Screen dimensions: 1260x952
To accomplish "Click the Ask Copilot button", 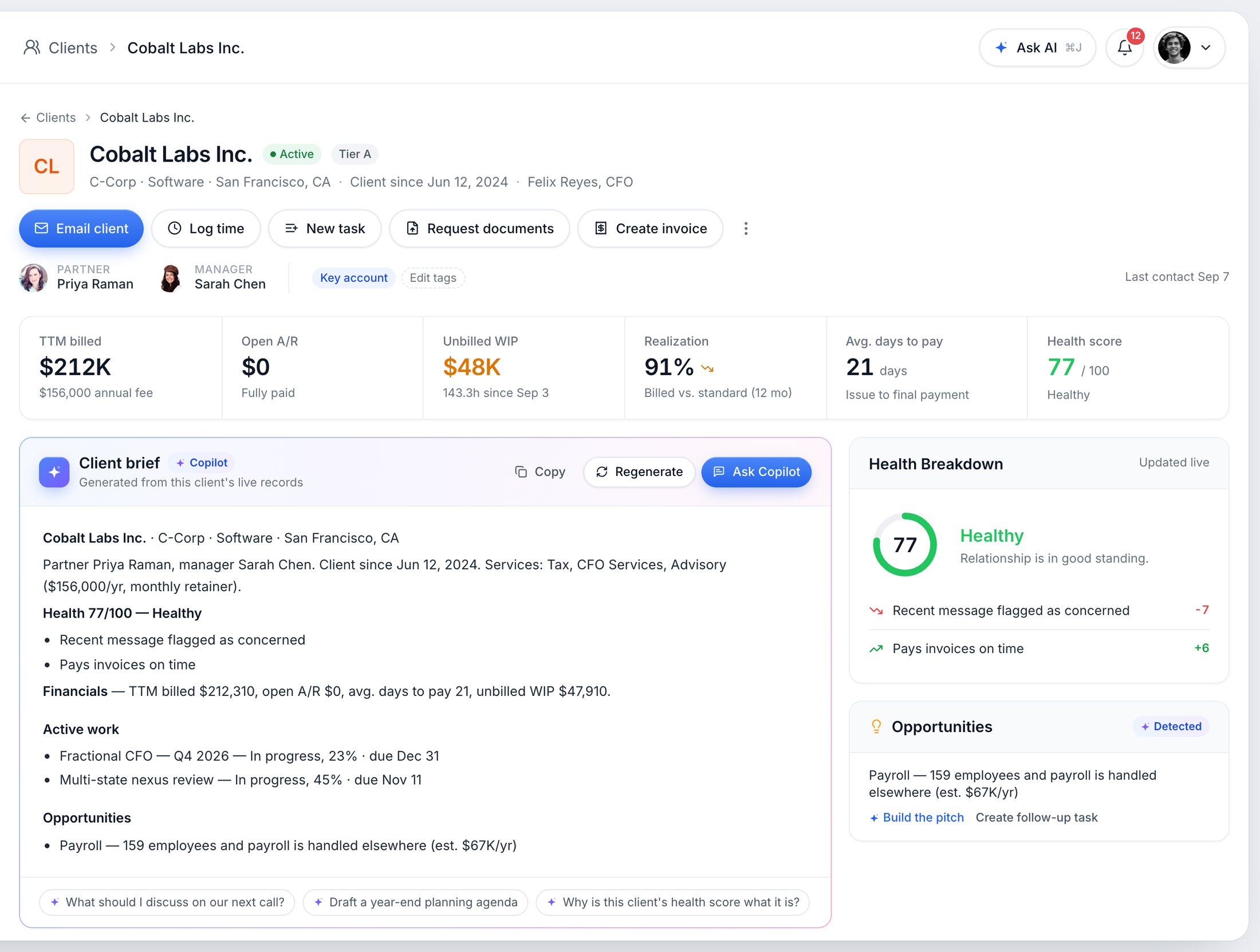I will coord(756,472).
